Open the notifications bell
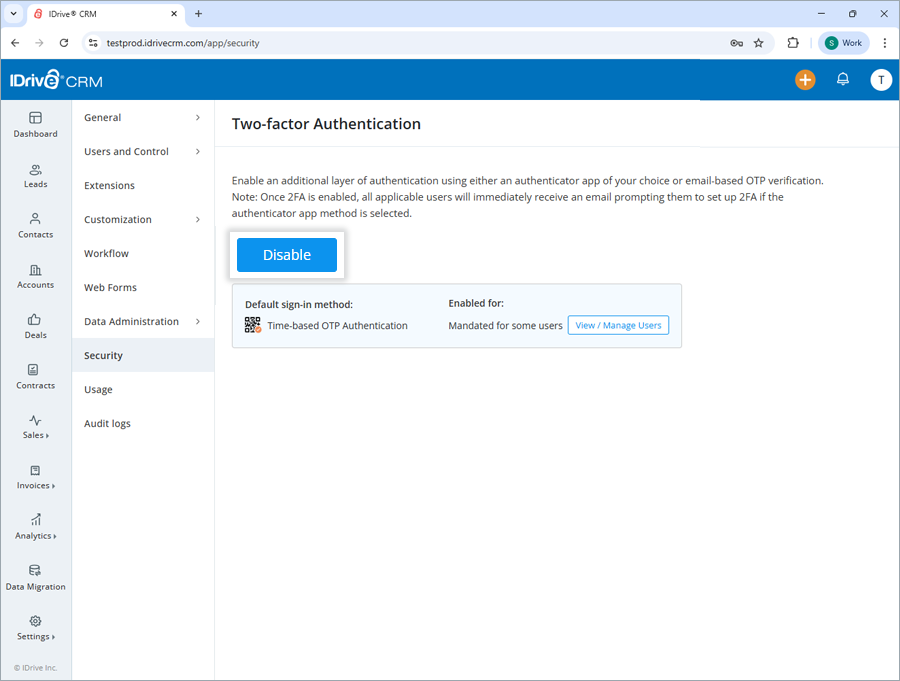Viewport: 900px width, 681px height. [x=842, y=79]
